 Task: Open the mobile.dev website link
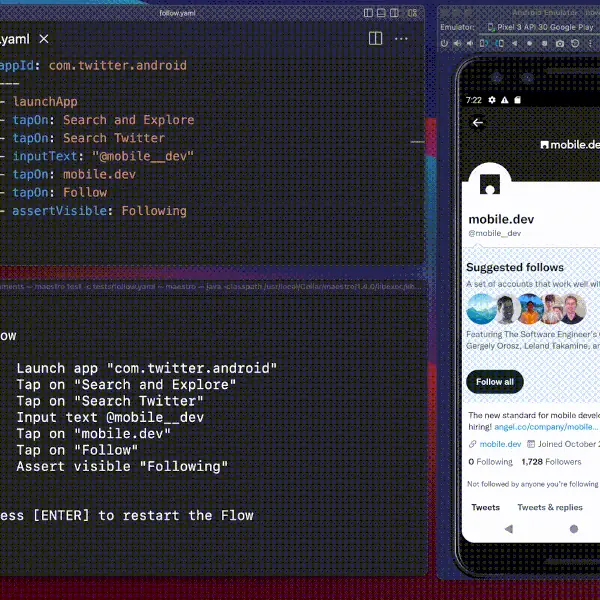(x=500, y=444)
